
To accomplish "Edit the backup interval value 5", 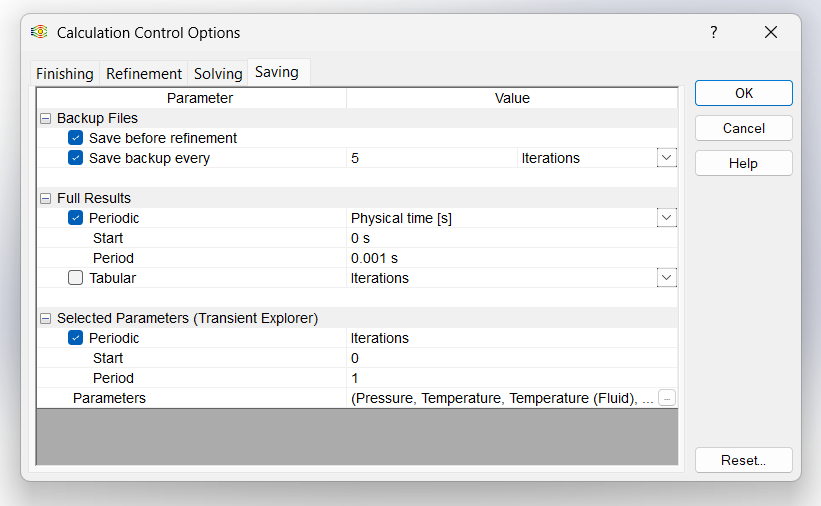I will 431,158.
